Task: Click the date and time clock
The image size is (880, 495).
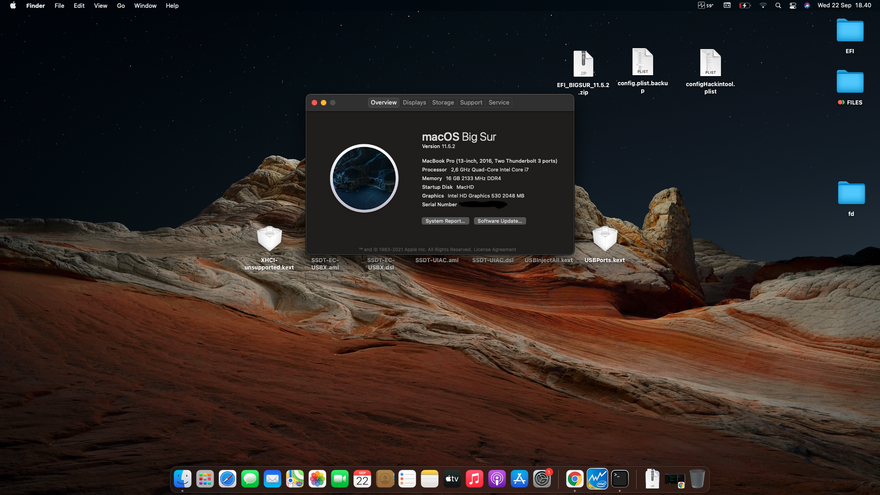Action: pyautogui.click(x=844, y=6)
